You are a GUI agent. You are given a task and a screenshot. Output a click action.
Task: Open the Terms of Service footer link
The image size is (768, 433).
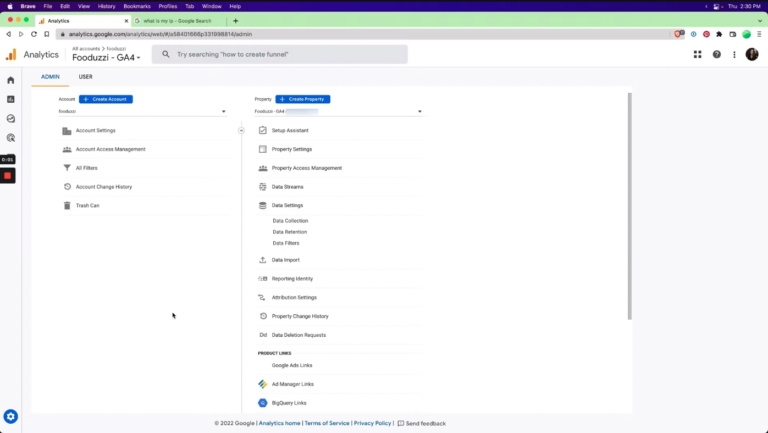coord(327,423)
